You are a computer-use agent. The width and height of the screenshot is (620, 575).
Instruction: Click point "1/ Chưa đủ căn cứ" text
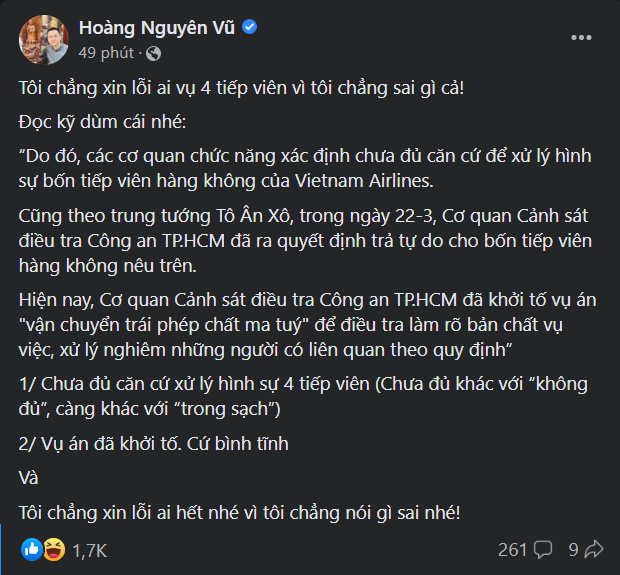click(x=300, y=396)
